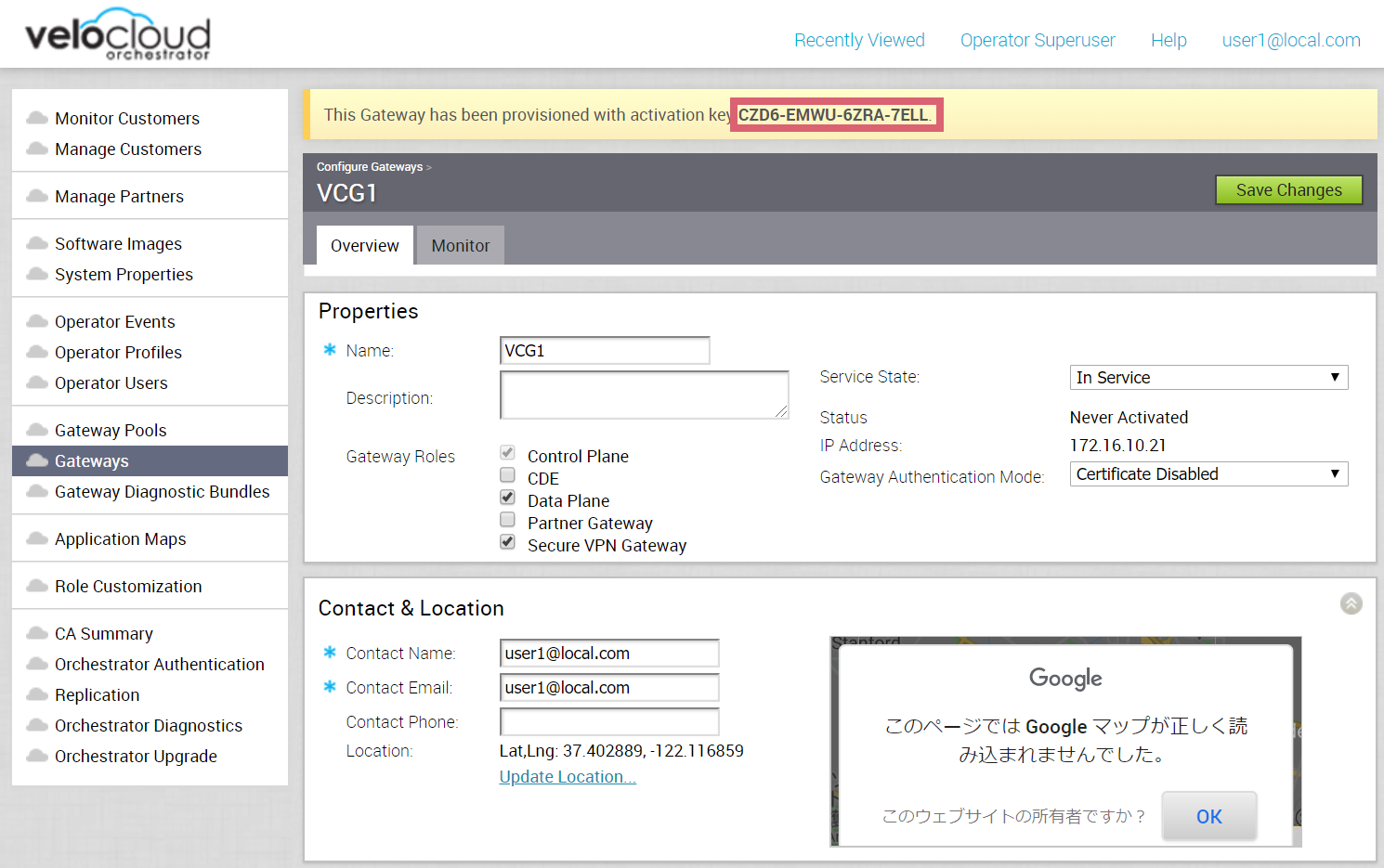Click into the Contact Phone field
This screenshot has height=868, width=1384.
609,722
